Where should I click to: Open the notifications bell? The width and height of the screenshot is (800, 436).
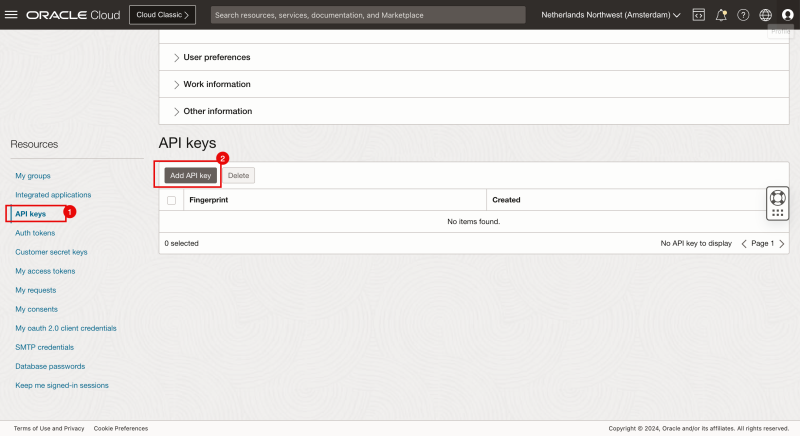pyautogui.click(x=721, y=15)
